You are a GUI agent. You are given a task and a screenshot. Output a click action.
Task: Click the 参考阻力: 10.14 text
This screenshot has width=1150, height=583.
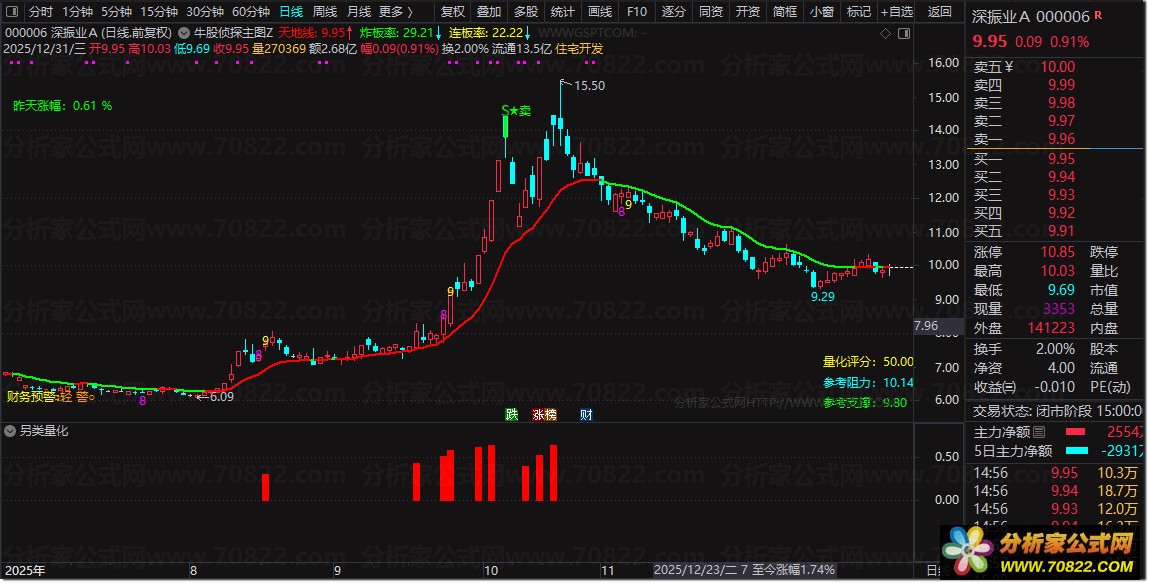868,382
